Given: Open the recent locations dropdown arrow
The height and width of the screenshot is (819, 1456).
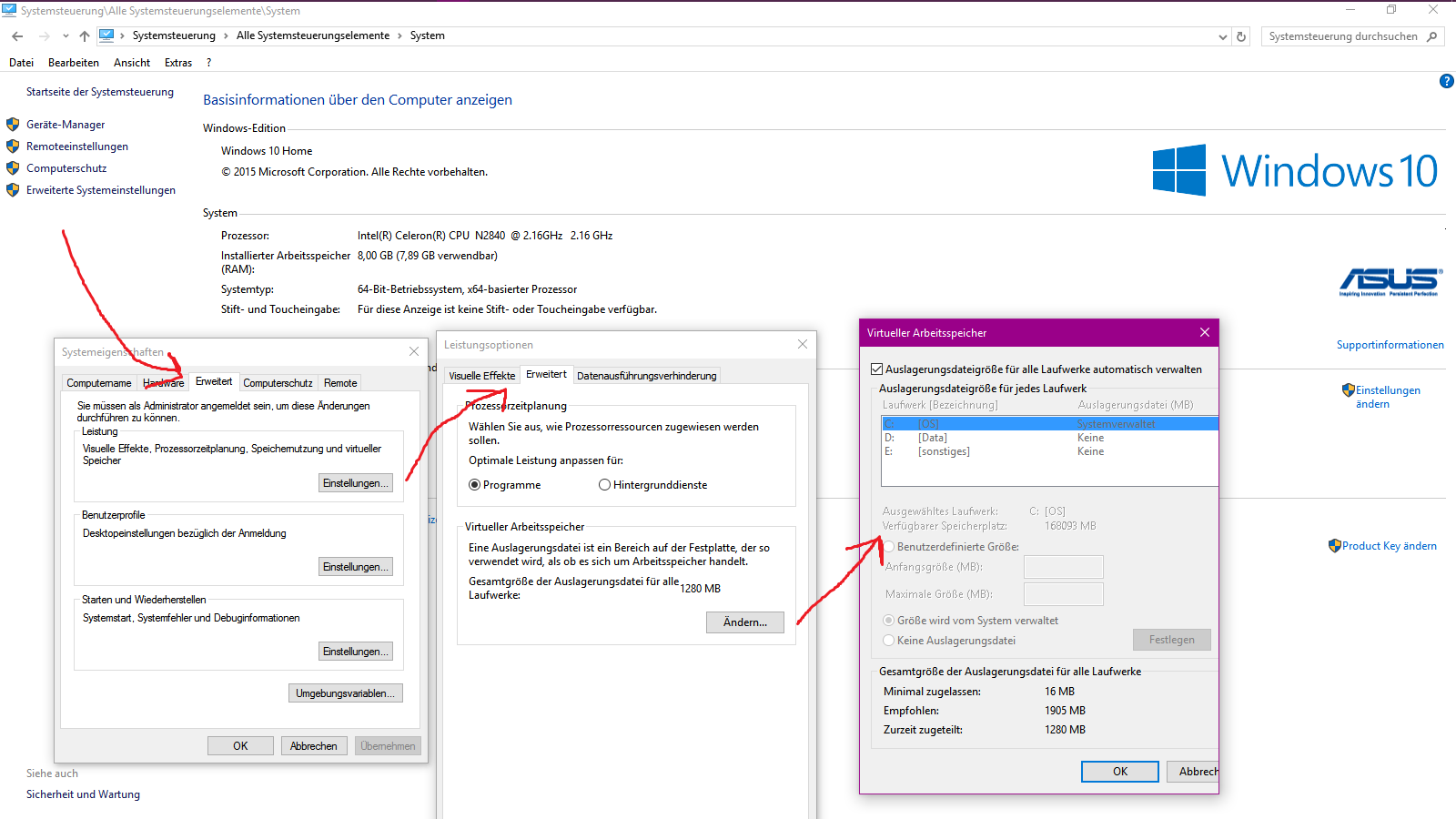Looking at the screenshot, I should pyautogui.click(x=66, y=36).
